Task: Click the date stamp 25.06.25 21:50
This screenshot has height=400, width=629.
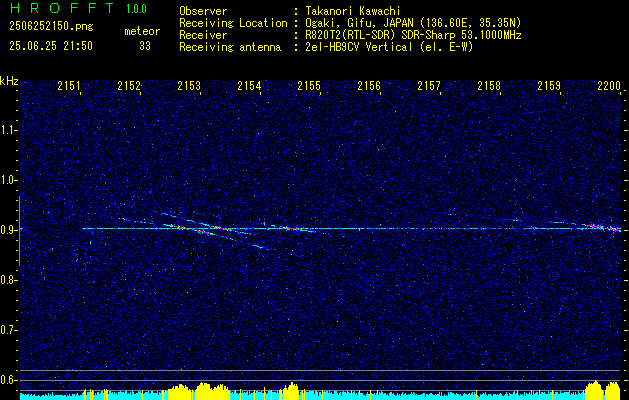Action: [x=51, y=46]
